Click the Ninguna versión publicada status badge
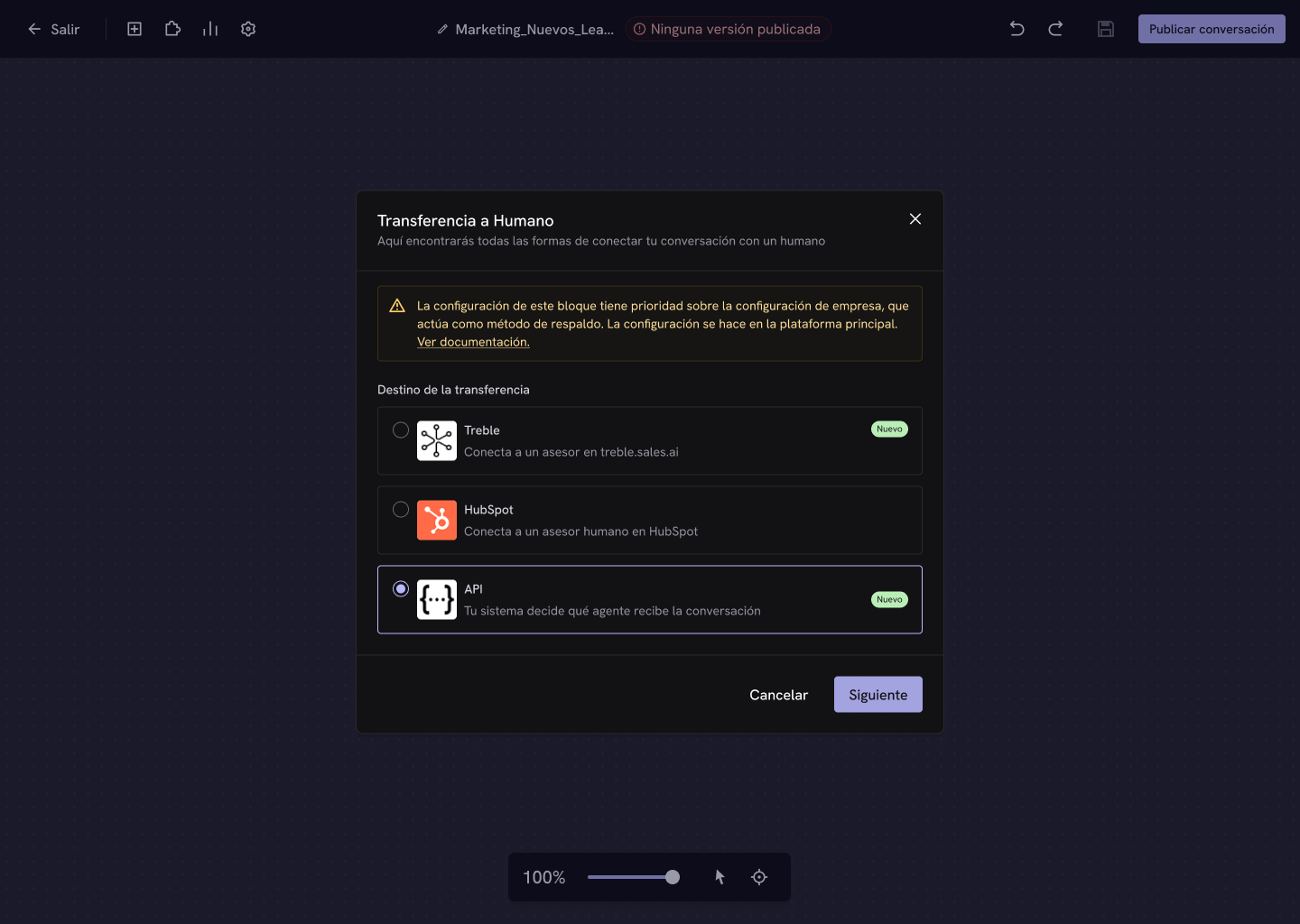This screenshot has height=924, width=1300. point(728,29)
